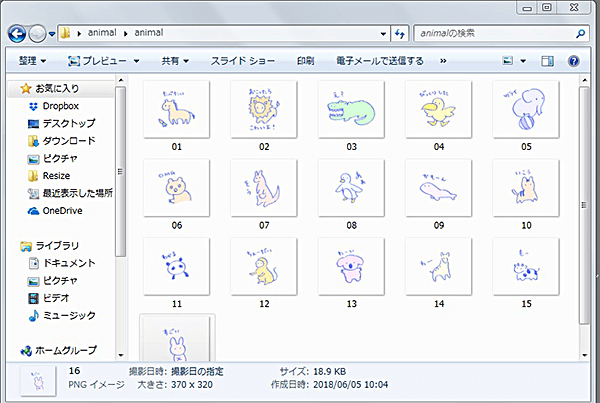Show more toolbar commands chevron

pyautogui.click(x=443, y=61)
